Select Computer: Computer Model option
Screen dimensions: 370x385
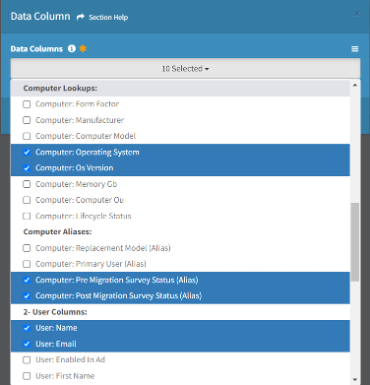180,136
